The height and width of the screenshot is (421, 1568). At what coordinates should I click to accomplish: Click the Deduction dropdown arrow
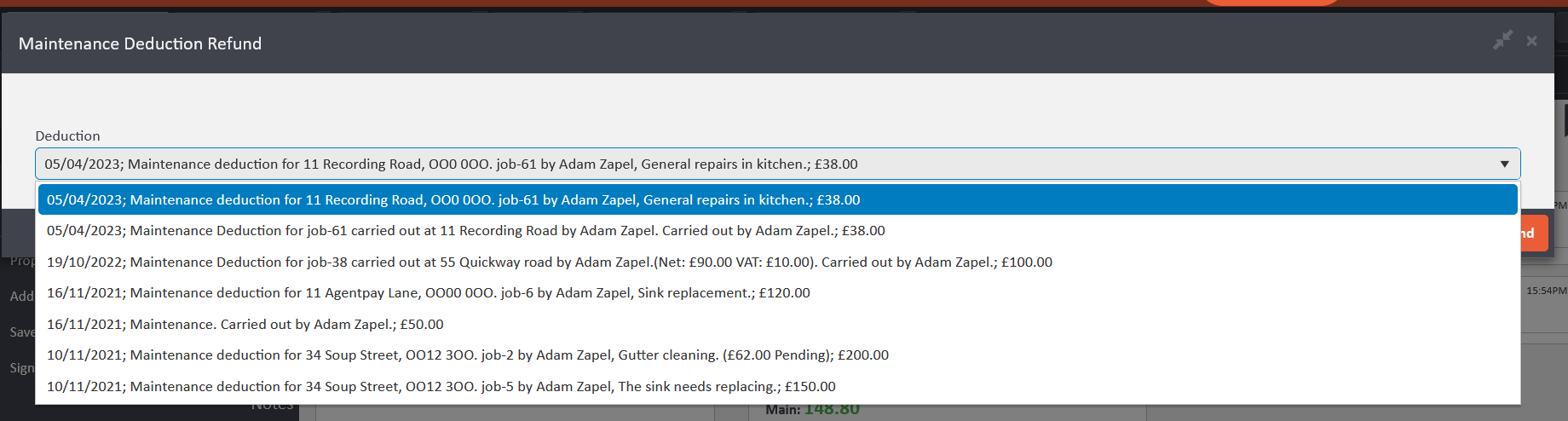1504,164
